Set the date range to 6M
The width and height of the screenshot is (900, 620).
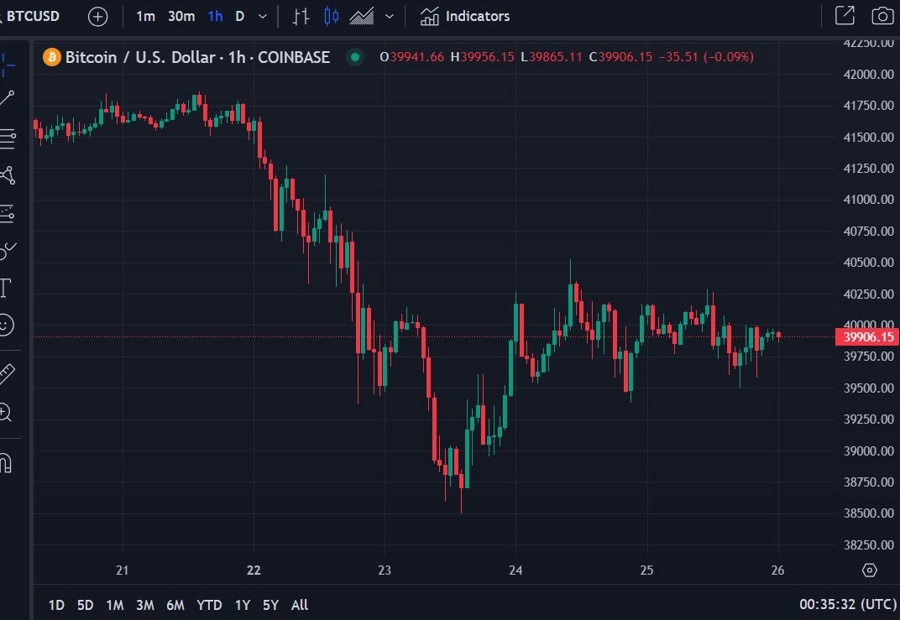coord(176,605)
